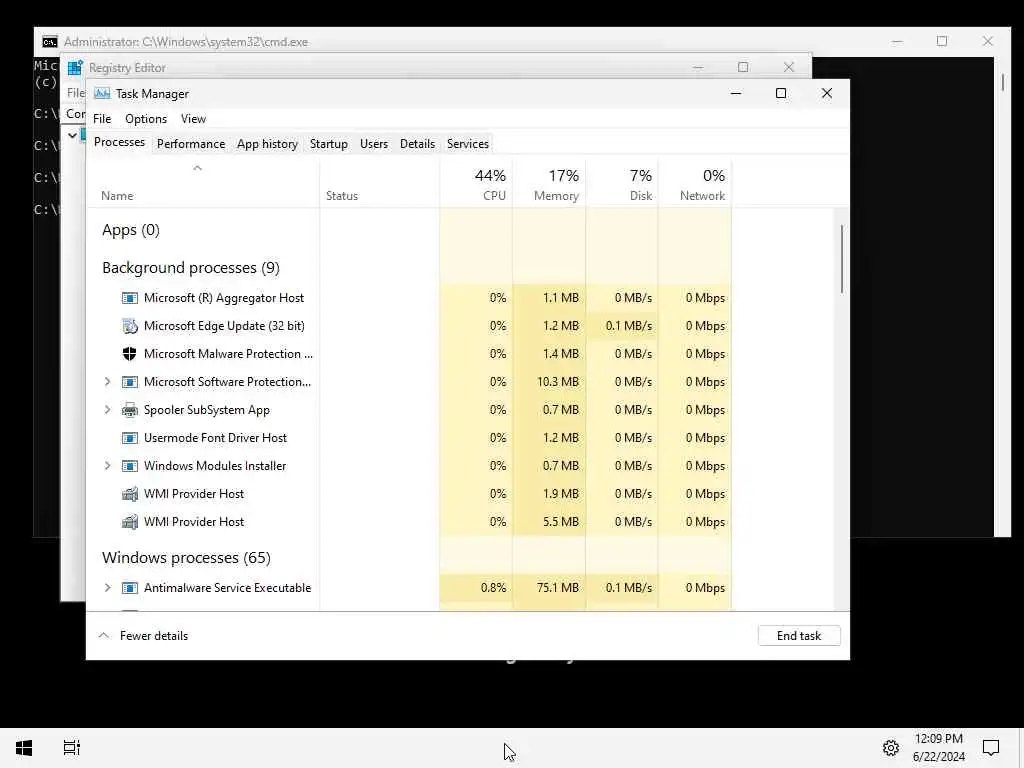Switch to the Performance tab
Image resolution: width=1024 pixels, height=768 pixels.
pyautogui.click(x=191, y=144)
